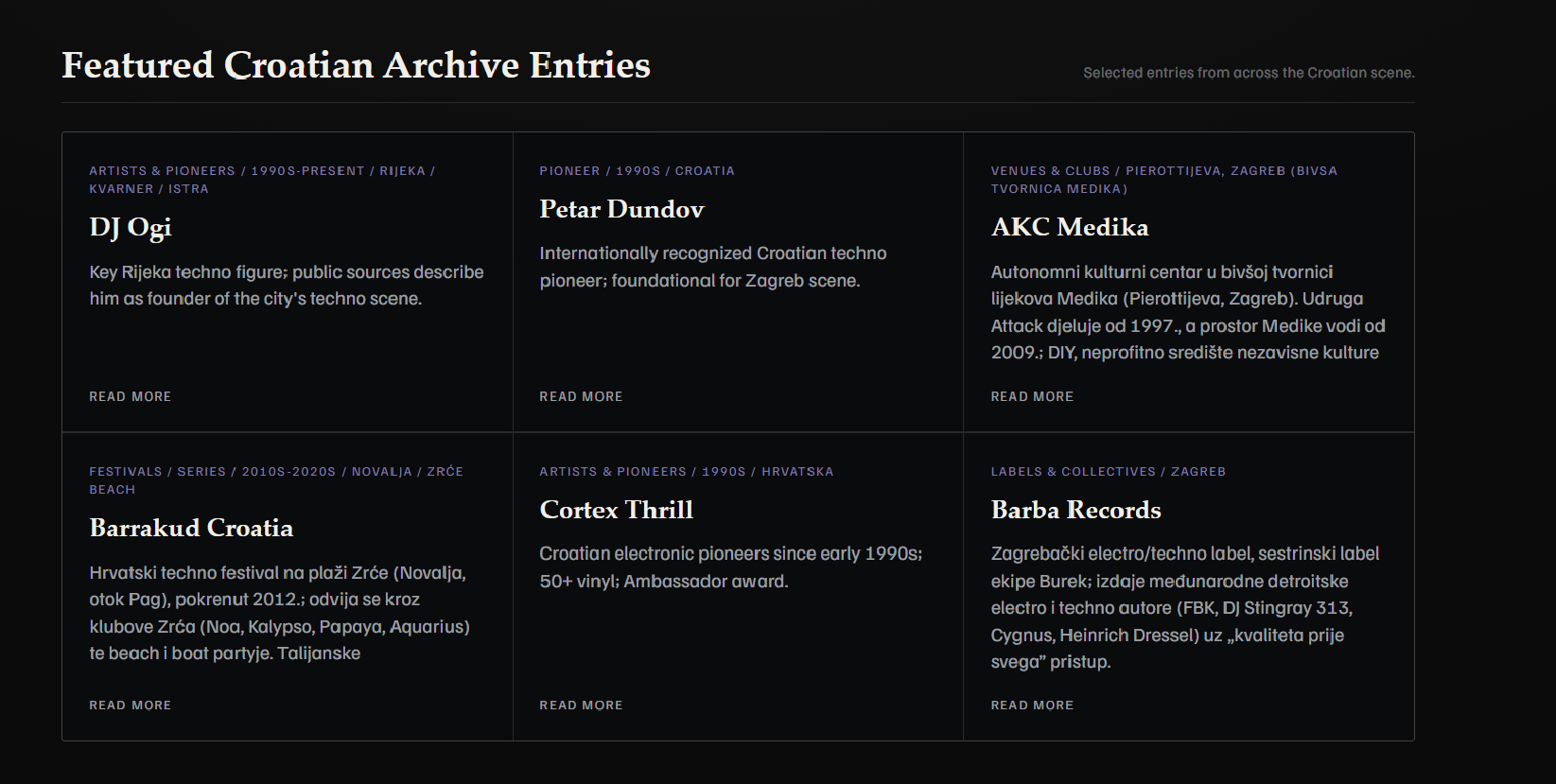Click the 'Pioneer / 1990s / Croatia' category label
Screen dimensions: 1556x784
[x=637, y=171]
